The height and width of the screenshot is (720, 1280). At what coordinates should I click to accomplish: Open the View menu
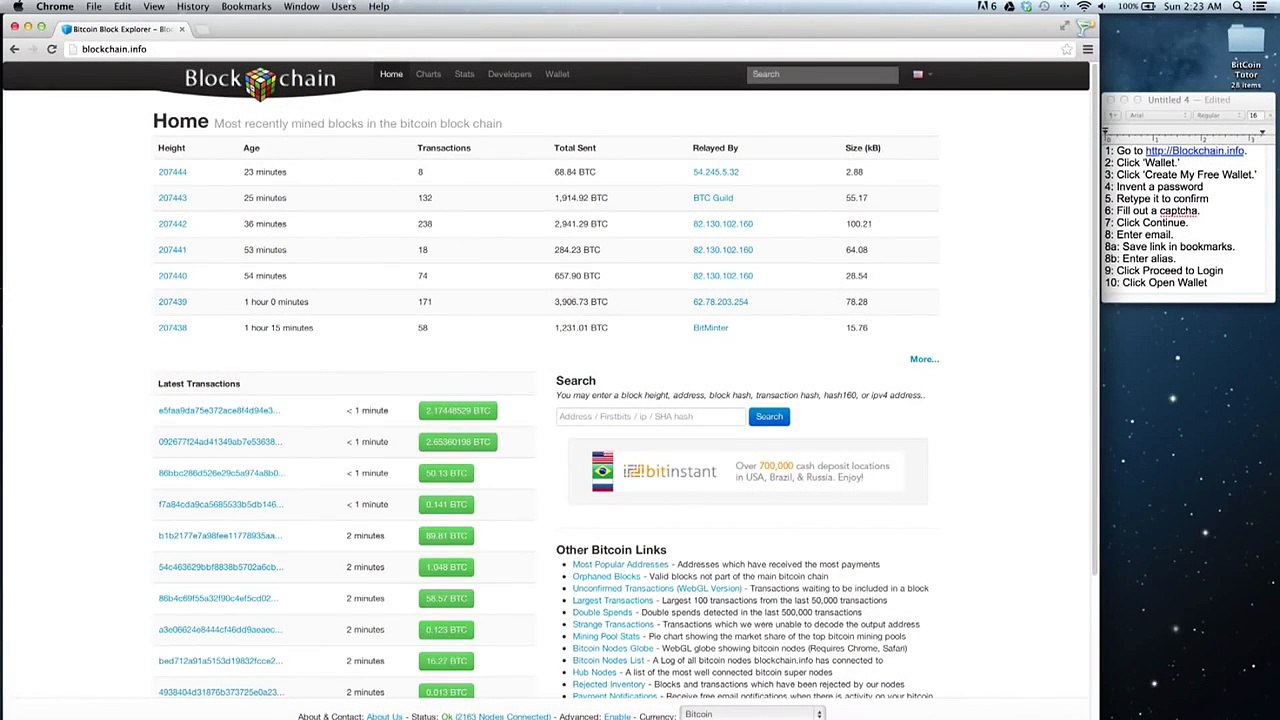(154, 7)
